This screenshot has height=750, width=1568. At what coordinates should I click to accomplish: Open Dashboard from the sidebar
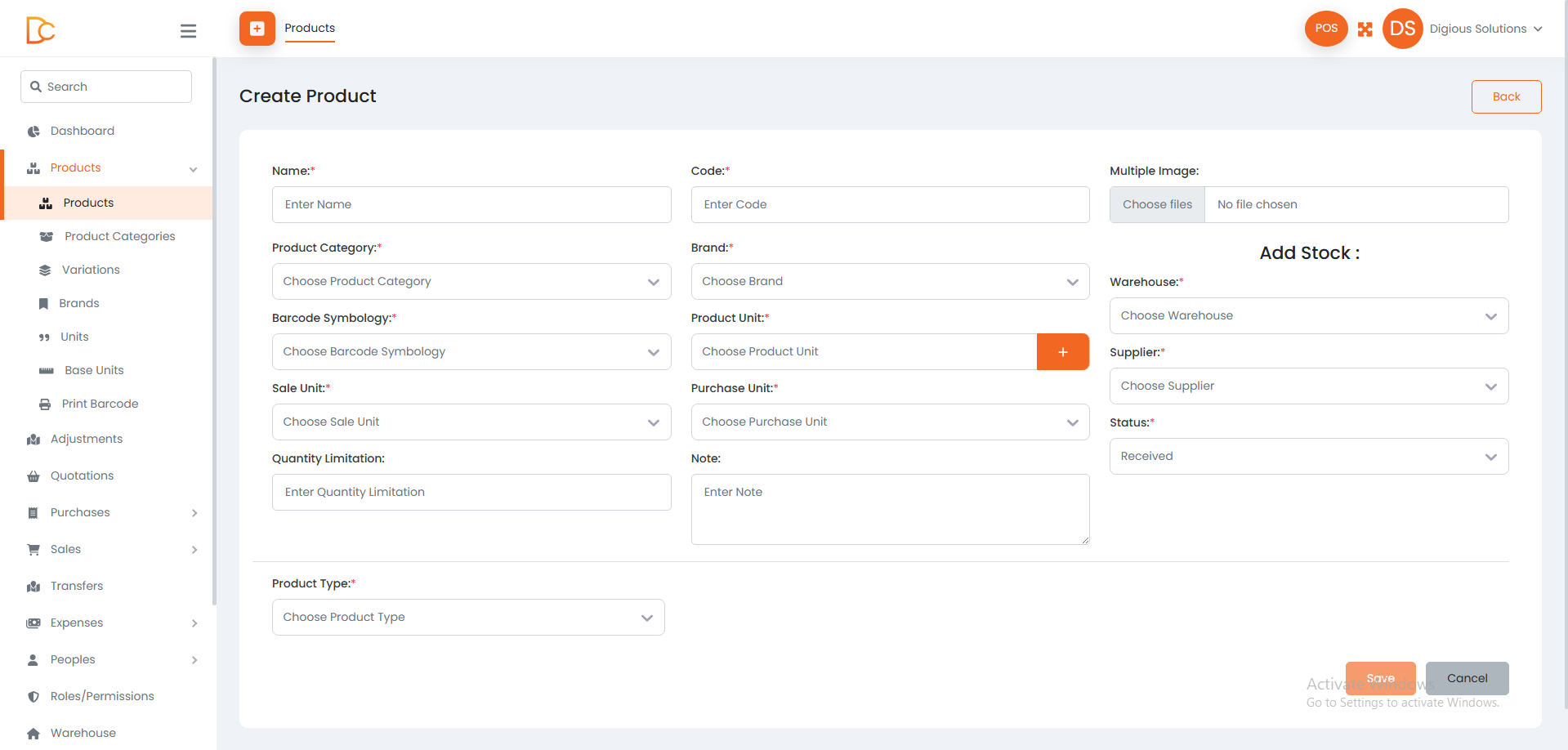(83, 131)
